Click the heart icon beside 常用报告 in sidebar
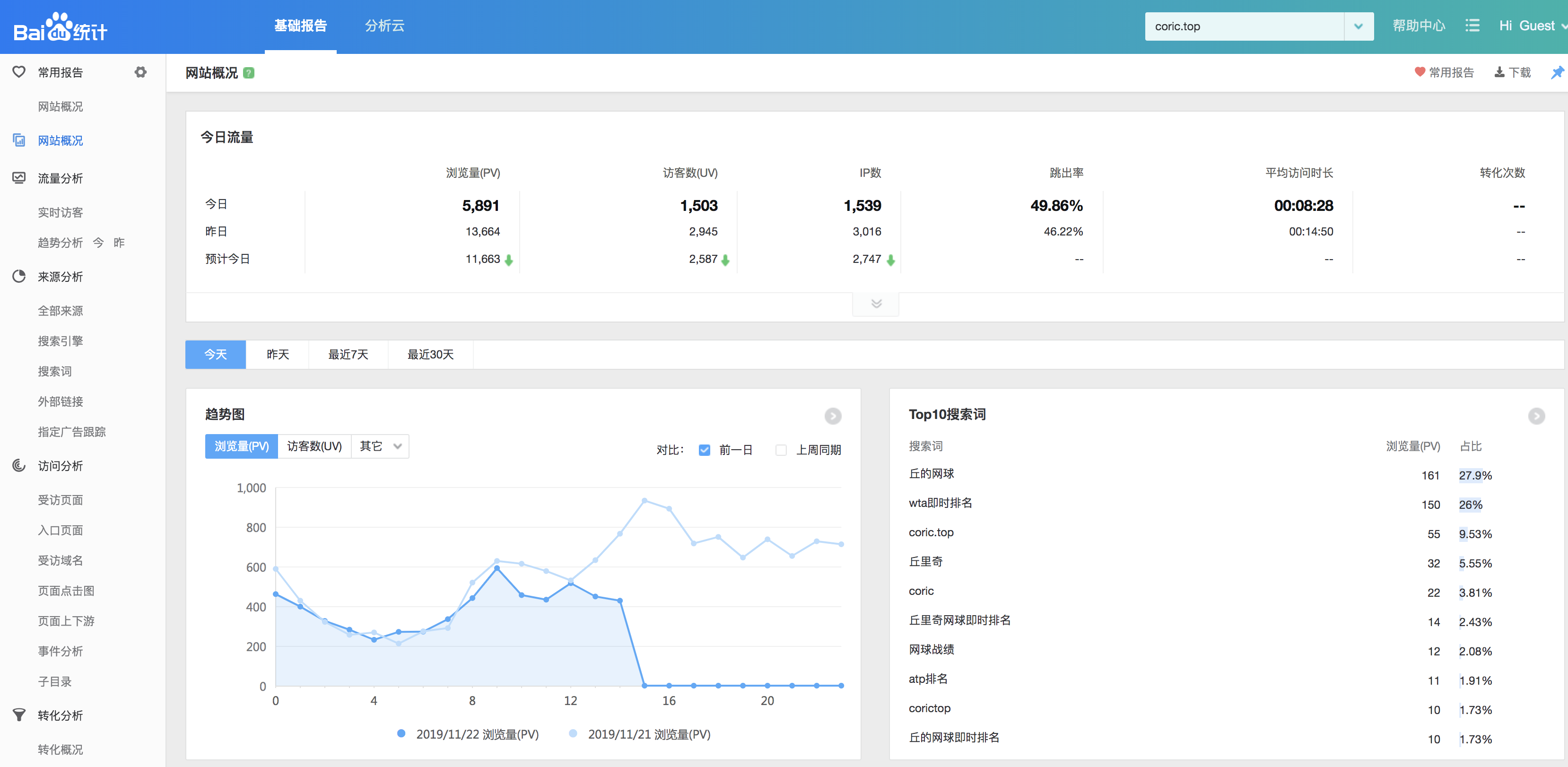The width and height of the screenshot is (1568, 767). [19, 72]
